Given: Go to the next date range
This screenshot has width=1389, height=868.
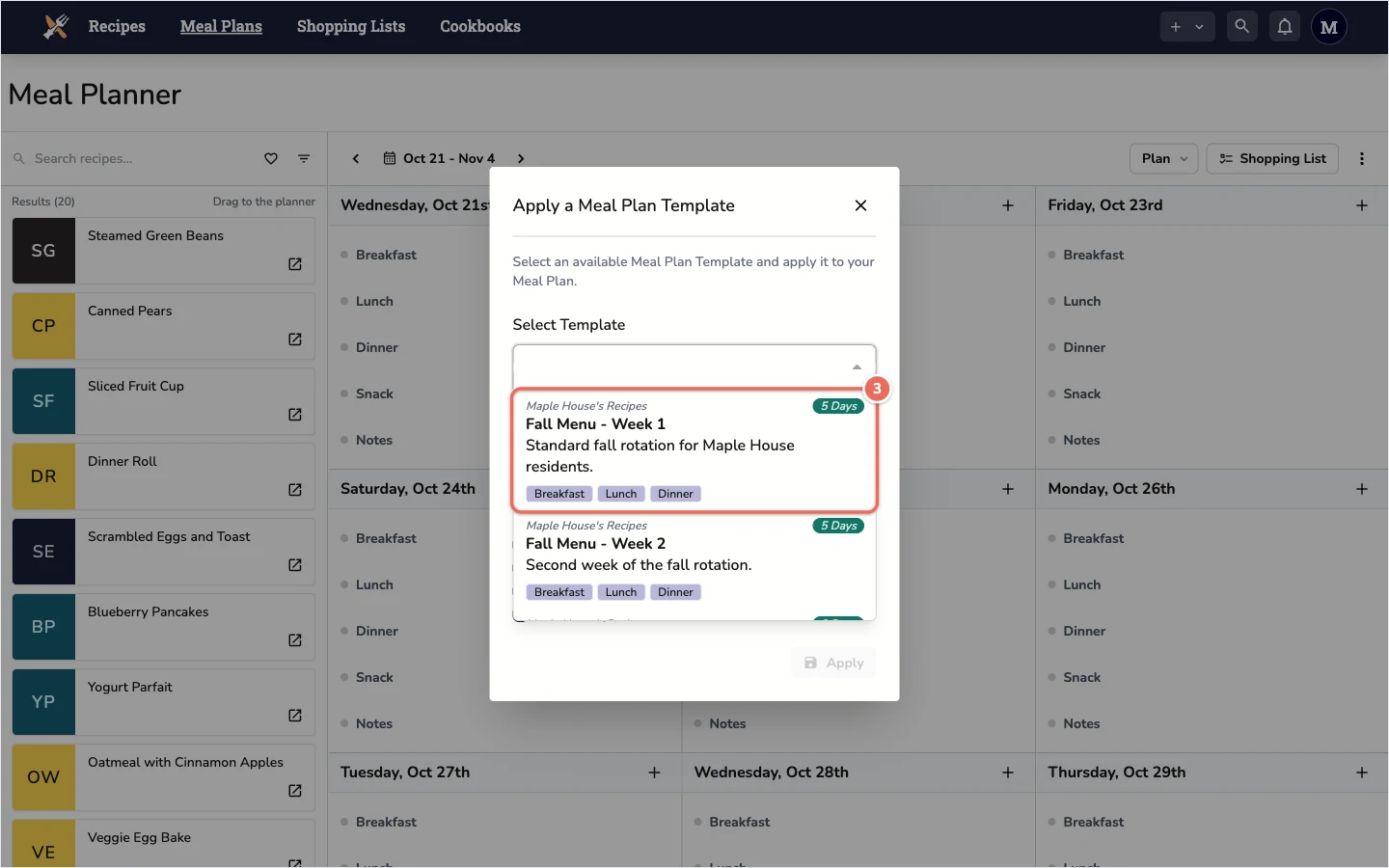Looking at the screenshot, I should click(521, 158).
